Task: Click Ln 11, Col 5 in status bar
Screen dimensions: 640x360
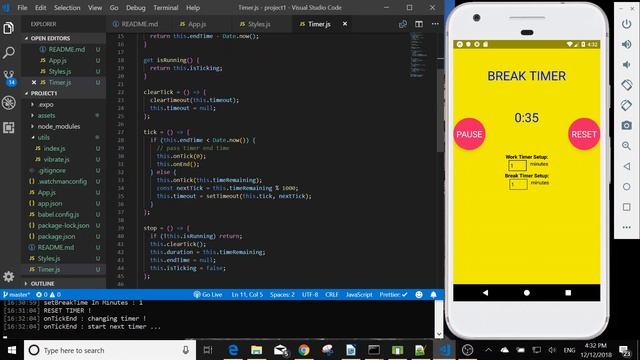Action: tap(247, 294)
